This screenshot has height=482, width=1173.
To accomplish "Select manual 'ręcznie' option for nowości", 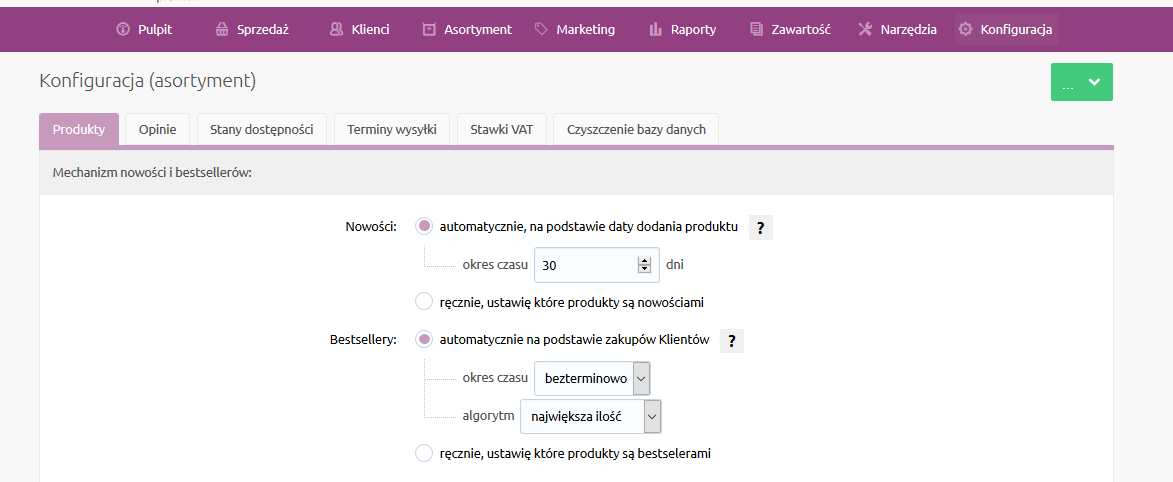I will click(424, 302).
